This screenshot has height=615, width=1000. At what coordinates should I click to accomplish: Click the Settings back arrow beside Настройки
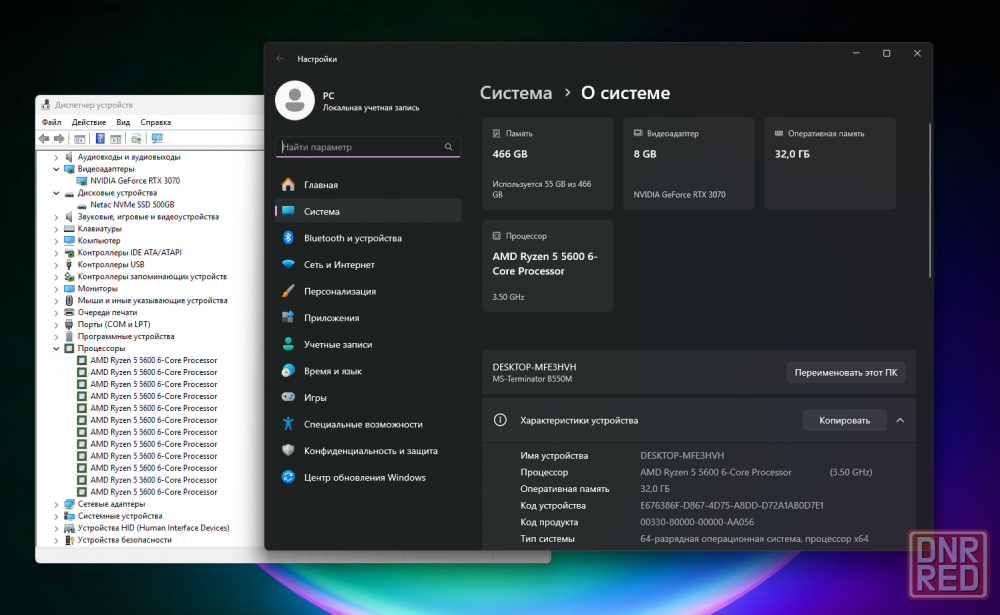pyautogui.click(x=280, y=59)
